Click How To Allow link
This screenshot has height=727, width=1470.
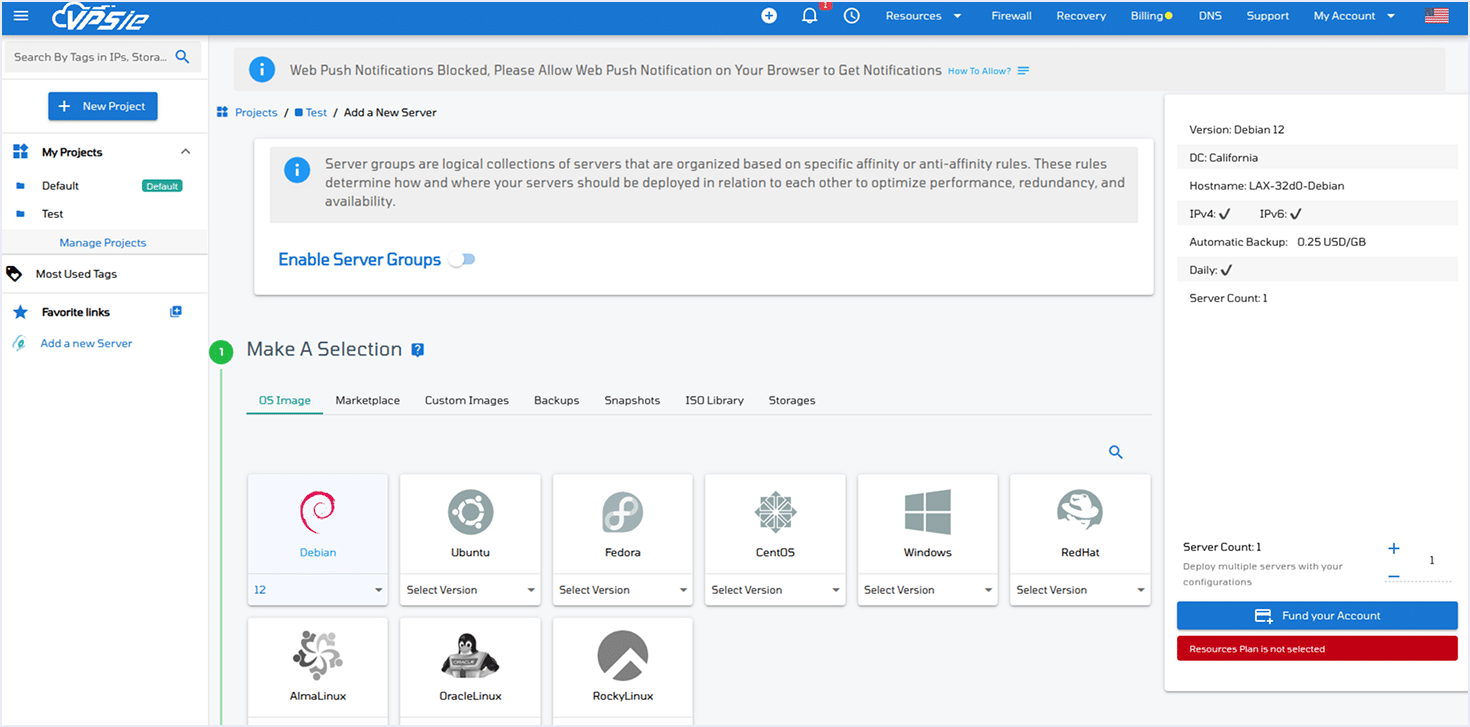pos(979,71)
